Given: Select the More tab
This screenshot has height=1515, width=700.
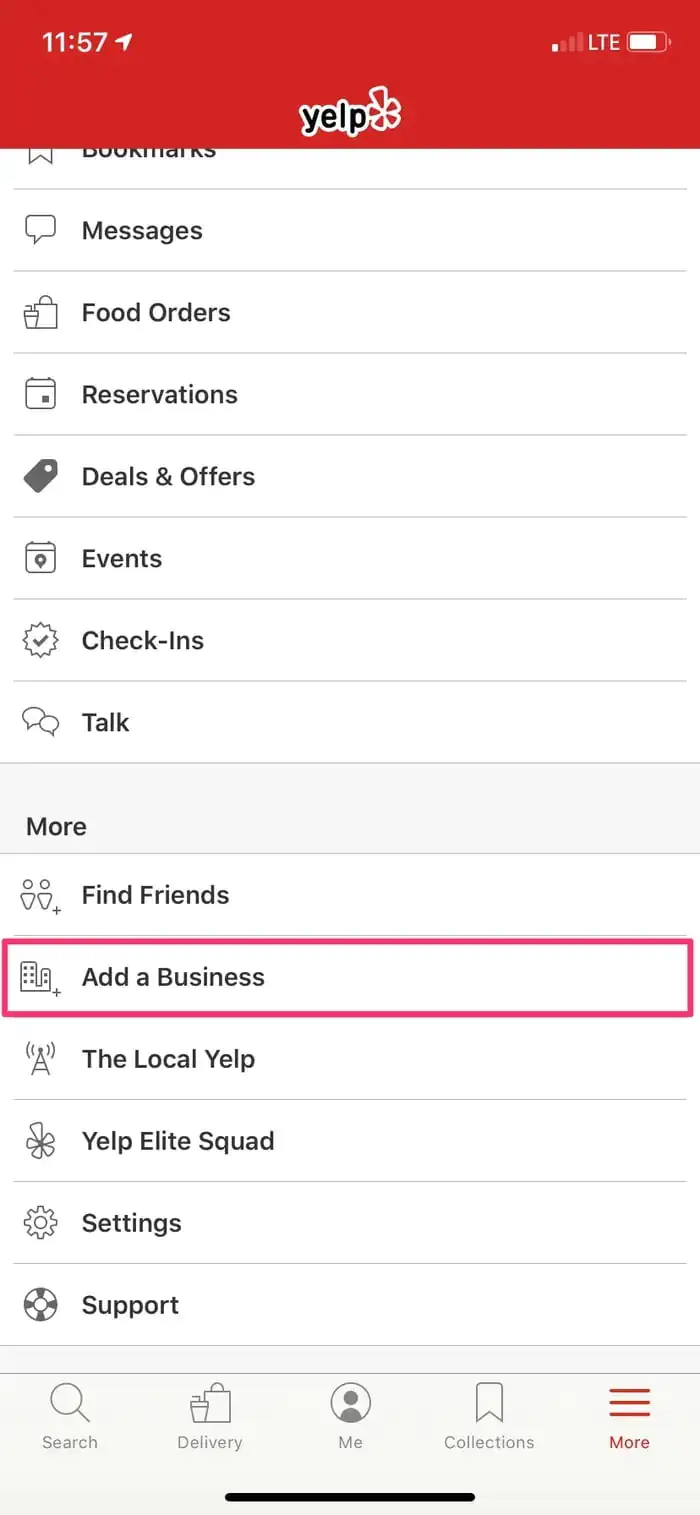Looking at the screenshot, I should (x=629, y=1415).
